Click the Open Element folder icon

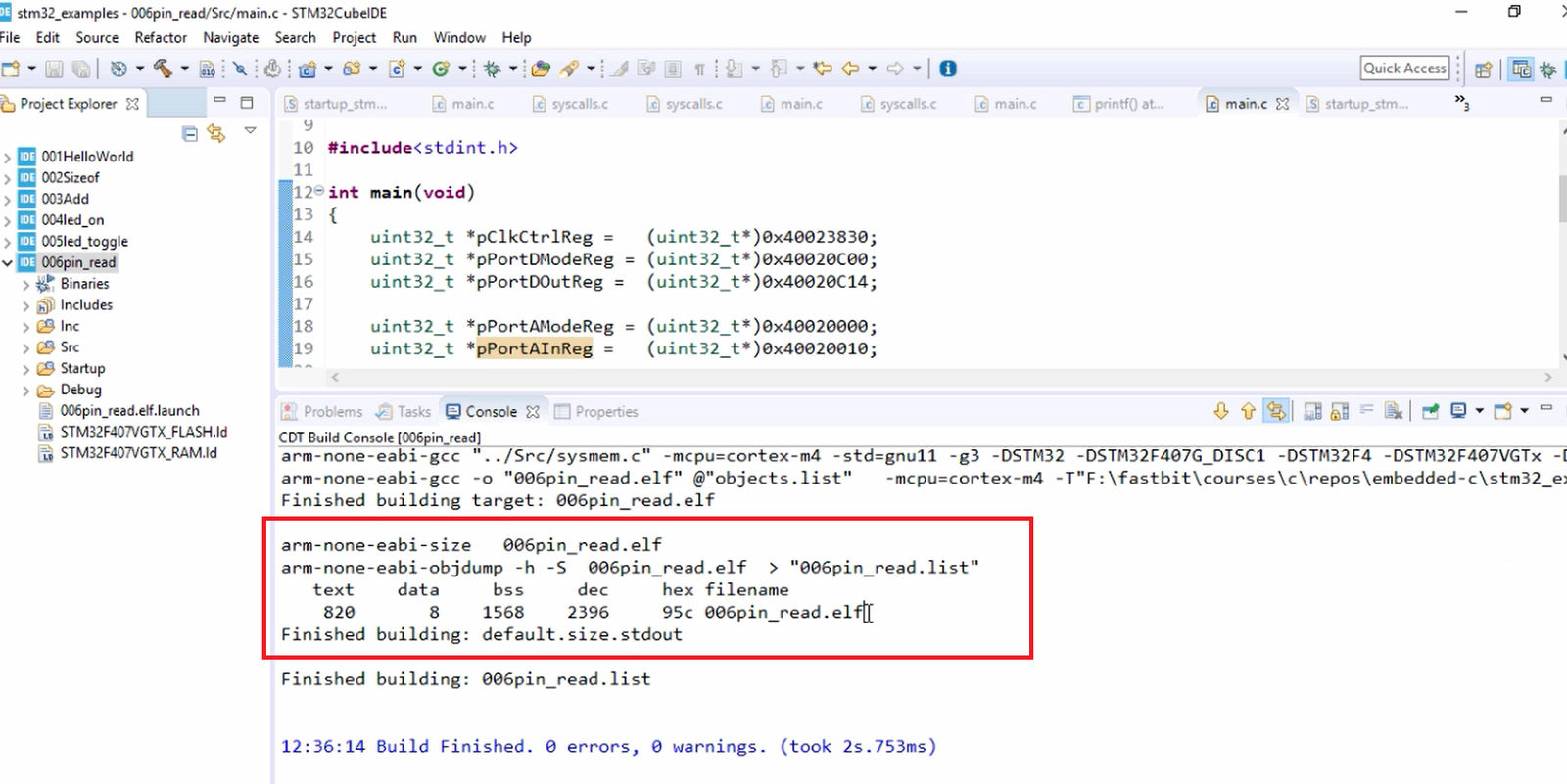coord(541,69)
